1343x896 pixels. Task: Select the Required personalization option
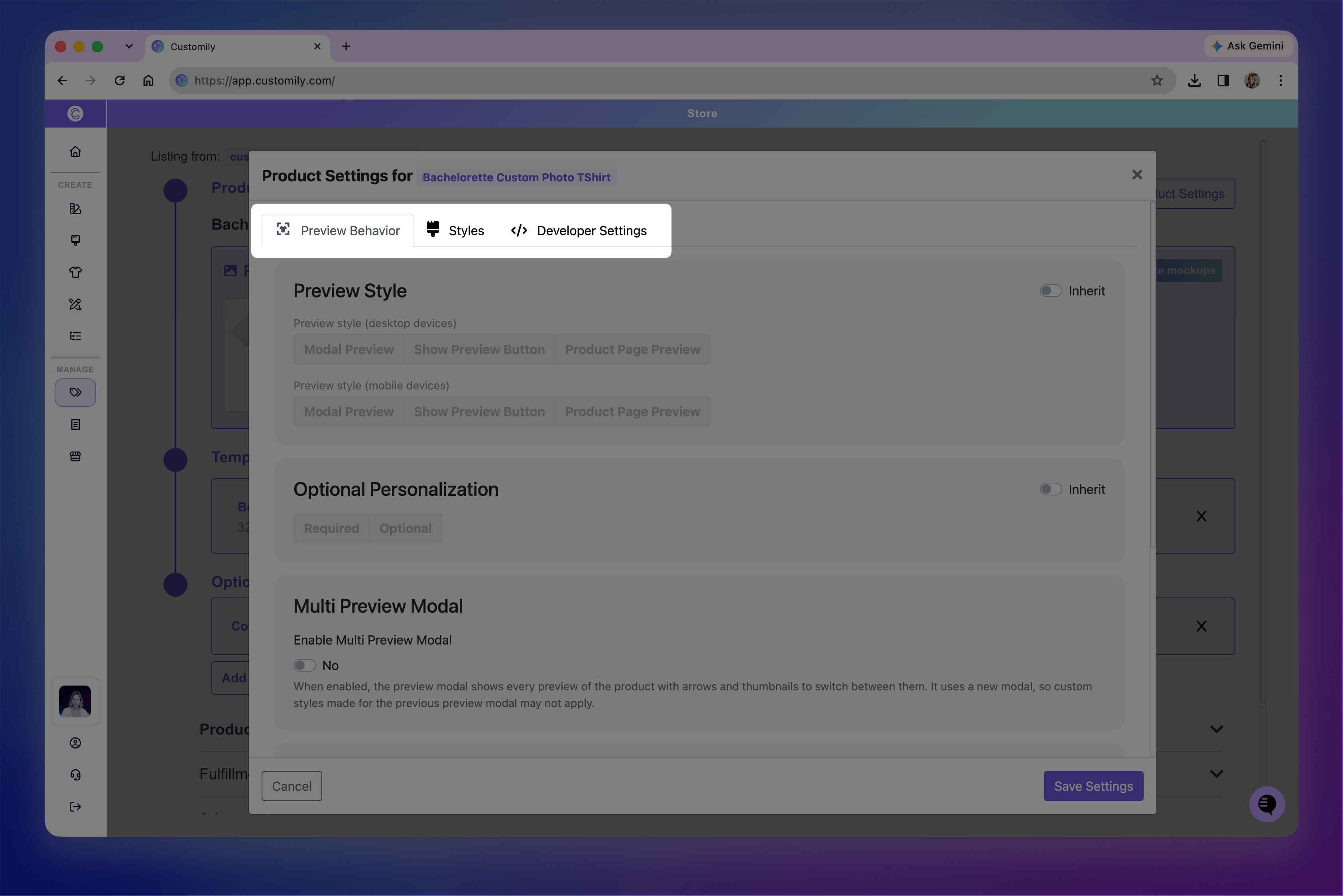point(332,528)
